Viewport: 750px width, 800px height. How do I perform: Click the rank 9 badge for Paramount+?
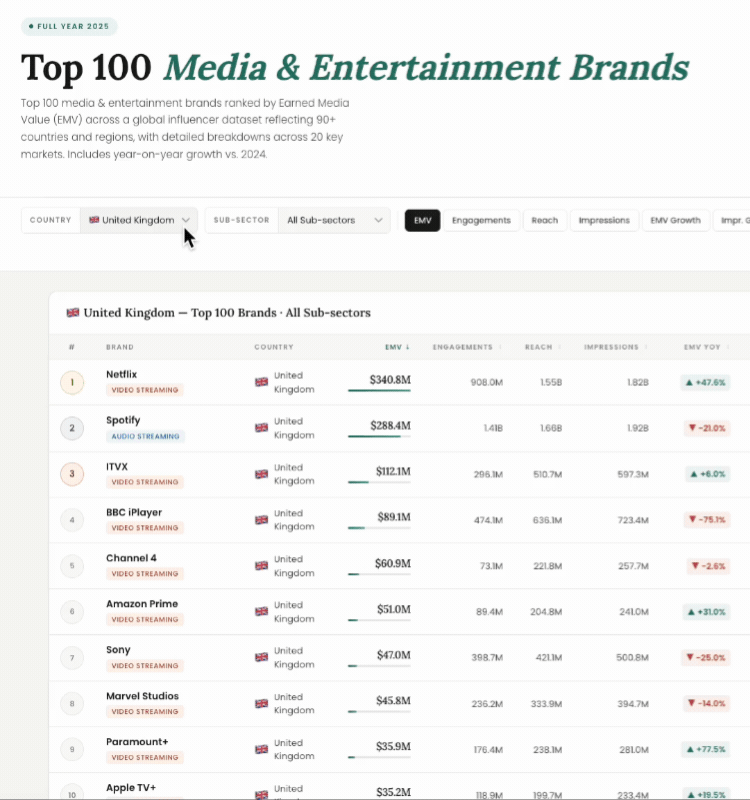(x=72, y=749)
